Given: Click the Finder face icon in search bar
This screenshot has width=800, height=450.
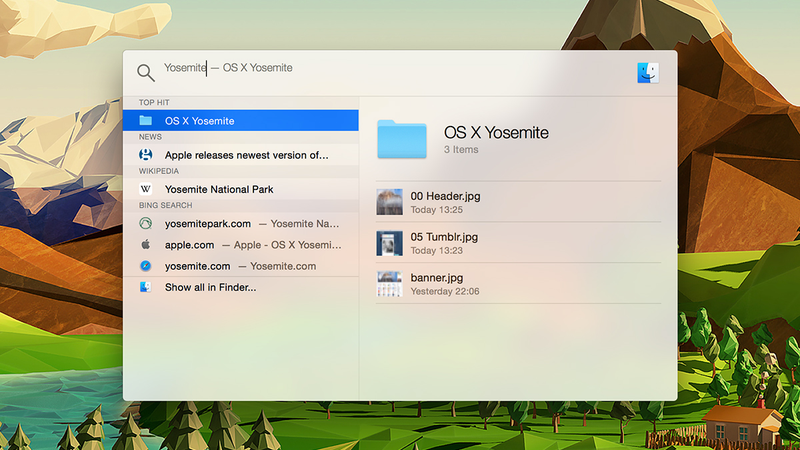Looking at the screenshot, I should [648, 73].
